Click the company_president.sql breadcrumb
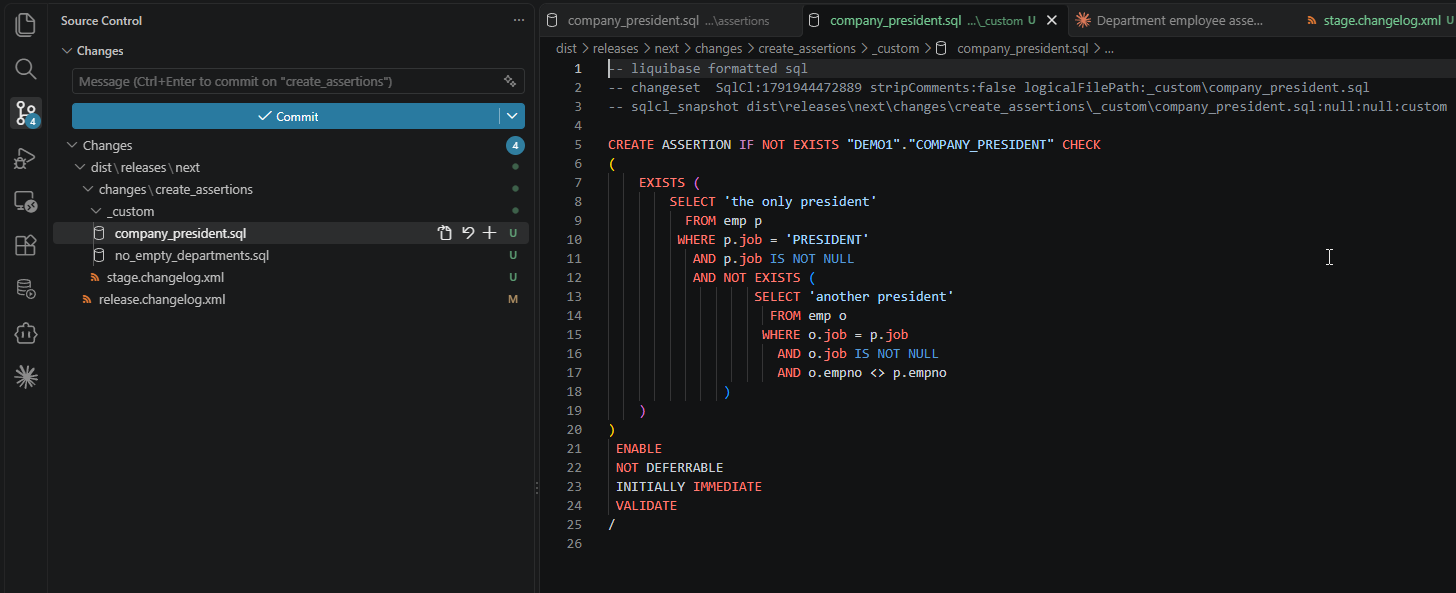This screenshot has height=593, width=1456. 1022,48
